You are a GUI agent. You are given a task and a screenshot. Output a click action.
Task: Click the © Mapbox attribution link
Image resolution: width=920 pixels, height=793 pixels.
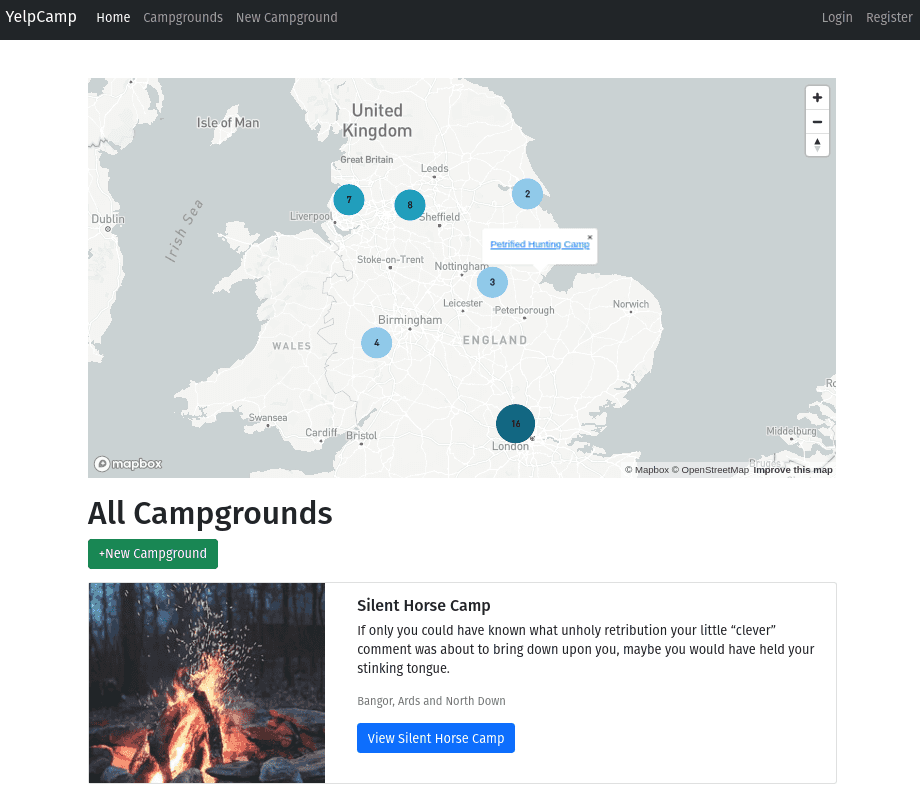[x=647, y=470]
